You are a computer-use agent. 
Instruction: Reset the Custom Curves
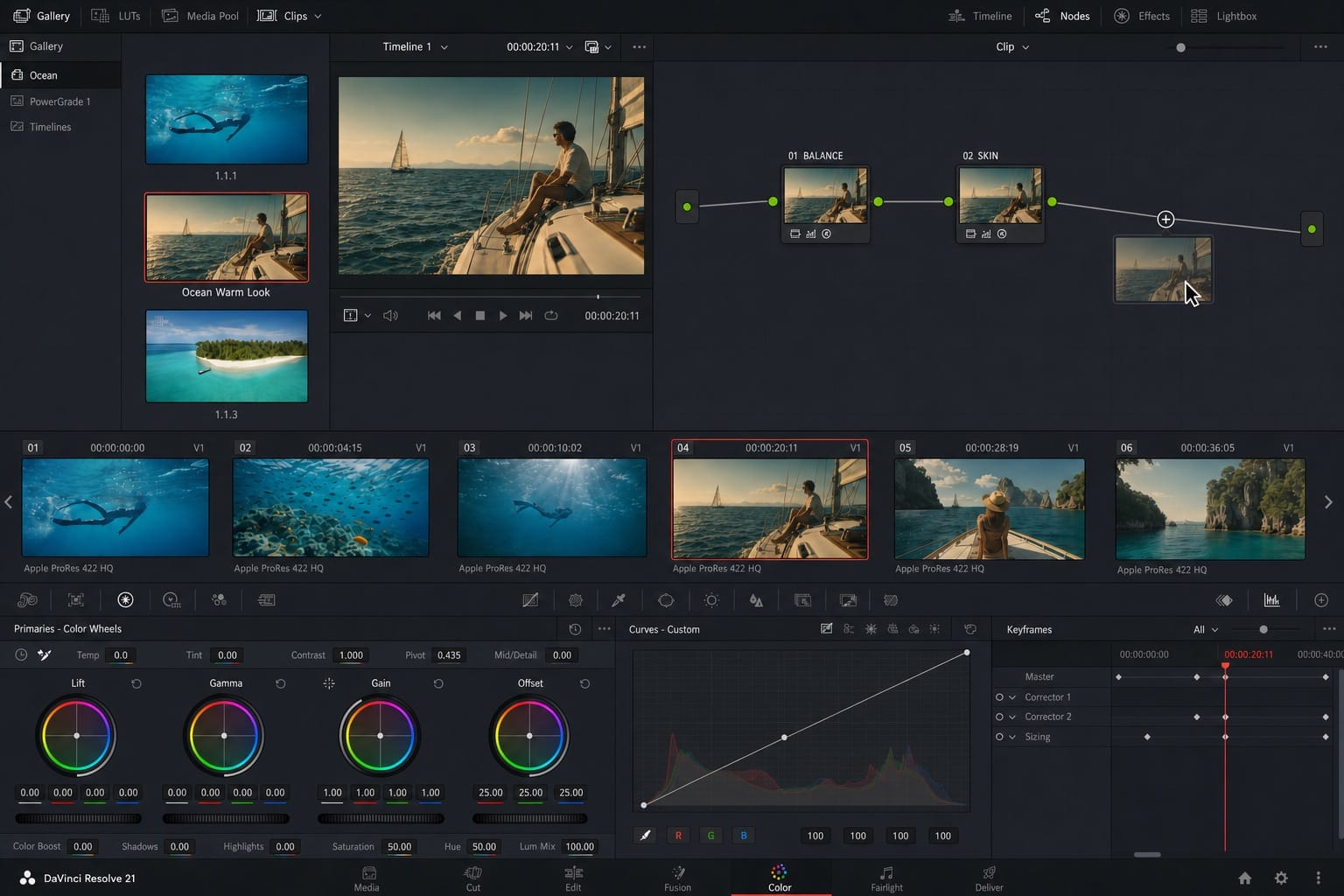tap(970, 629)
